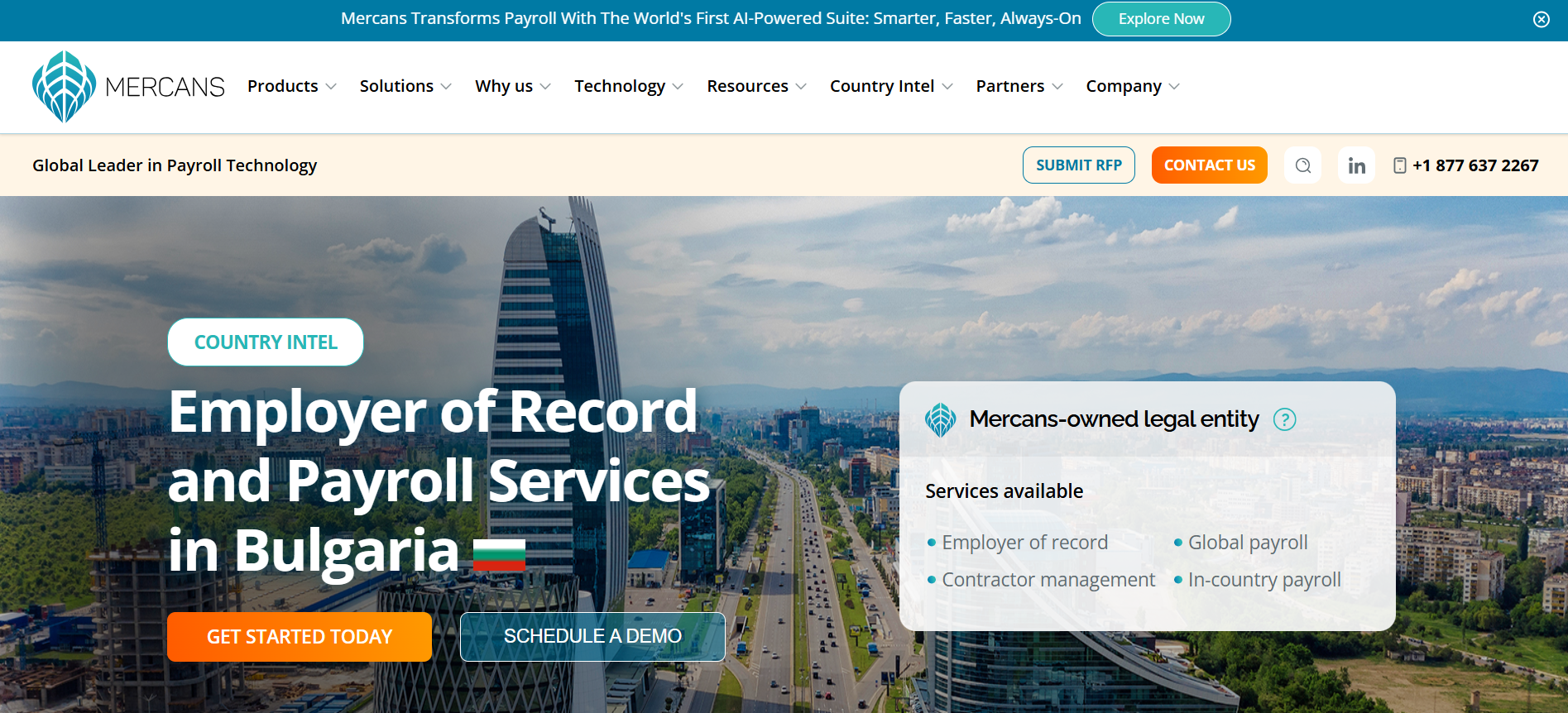Click the Mercans emblem in the entity card
Image resolution: width=1568 pixels, height=713 pixels.
click(941, 419)
